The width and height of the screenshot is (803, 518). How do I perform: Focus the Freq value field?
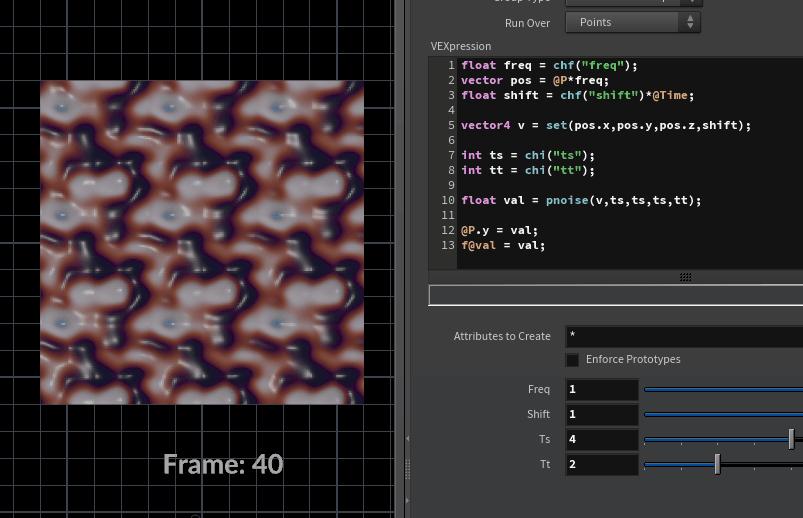point(601,389)
